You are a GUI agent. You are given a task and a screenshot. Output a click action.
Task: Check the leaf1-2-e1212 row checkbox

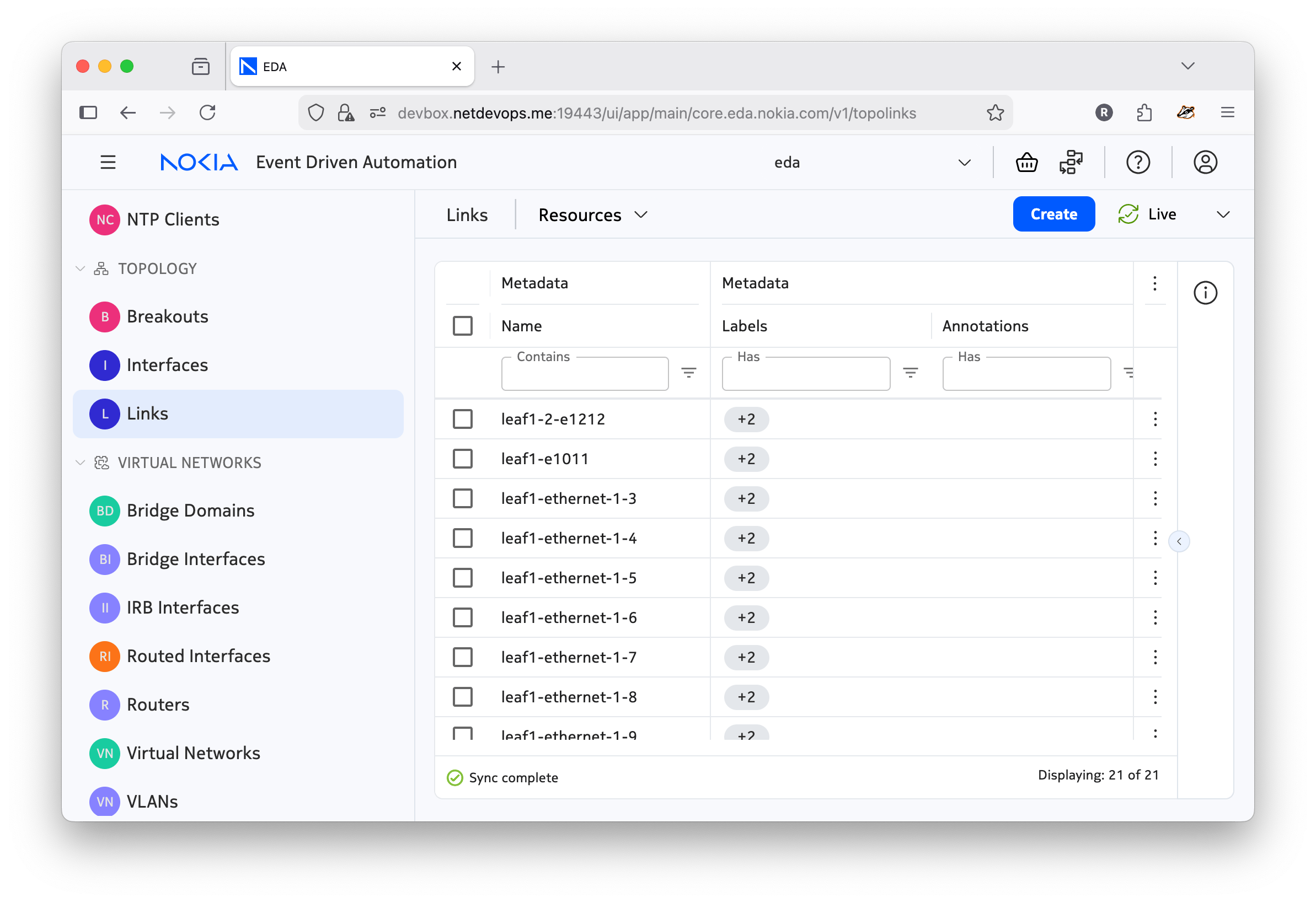click(x=463, y=419)
